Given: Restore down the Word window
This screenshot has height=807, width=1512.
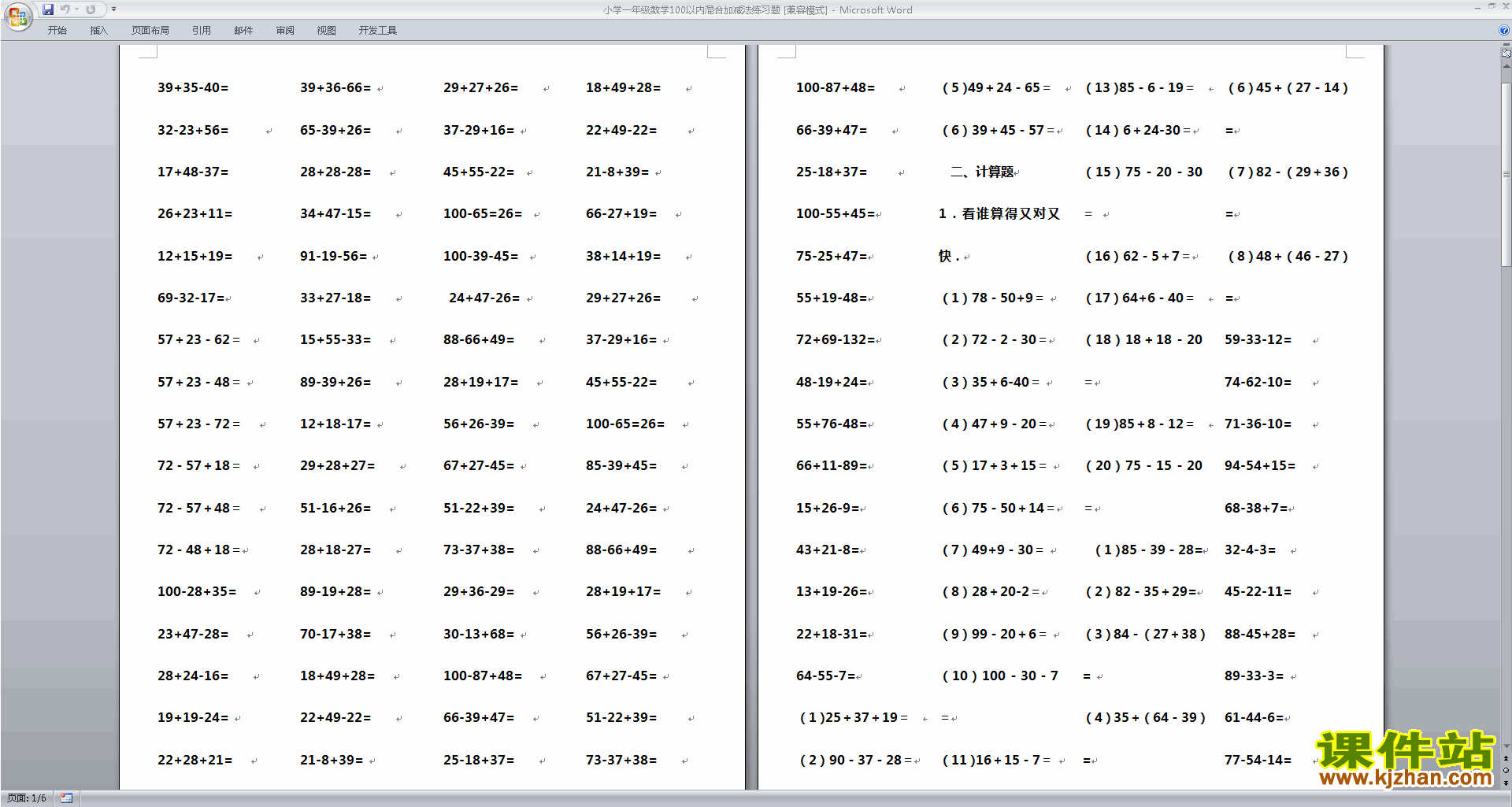Looking at the screenshot, I should [x=1492, y=6].
